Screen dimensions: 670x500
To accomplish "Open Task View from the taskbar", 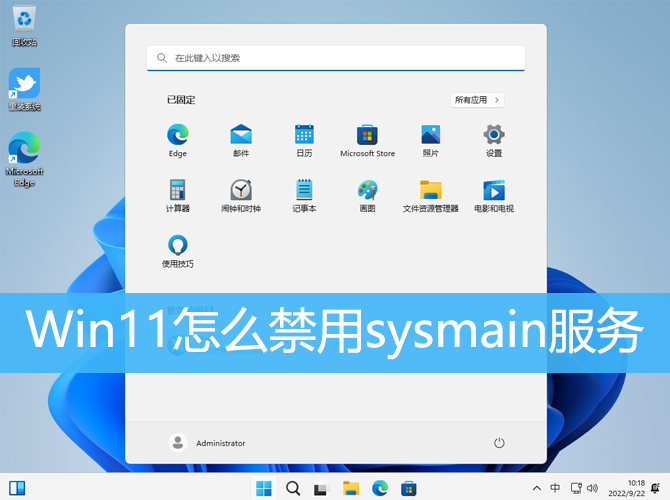I will coord(322,489).
